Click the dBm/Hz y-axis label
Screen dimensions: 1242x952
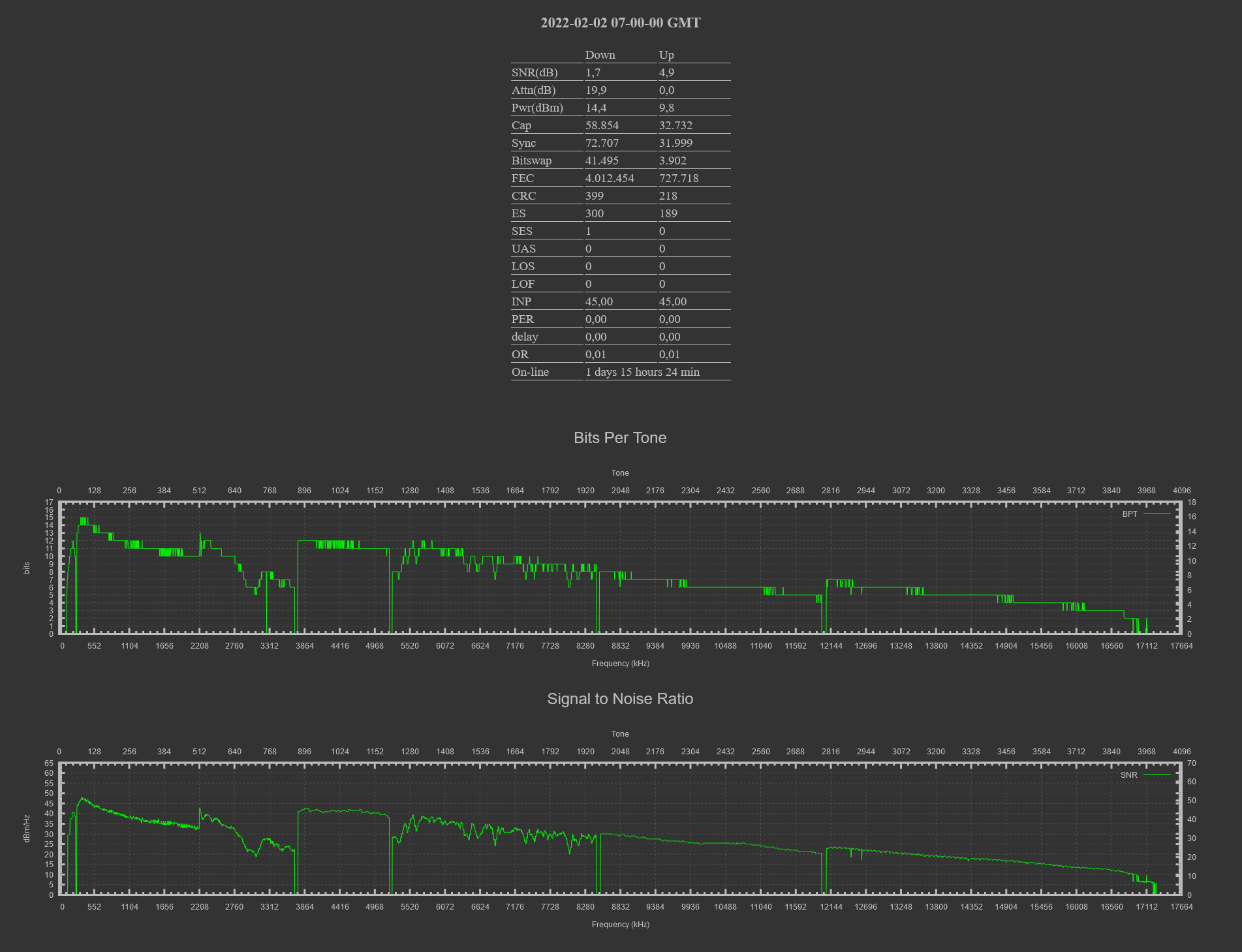(x=27, y=829)
